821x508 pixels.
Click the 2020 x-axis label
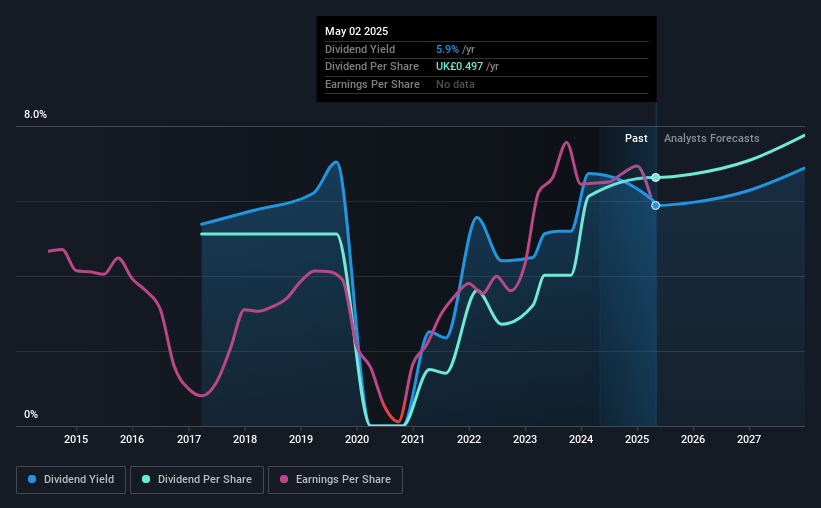coord(357,439)
